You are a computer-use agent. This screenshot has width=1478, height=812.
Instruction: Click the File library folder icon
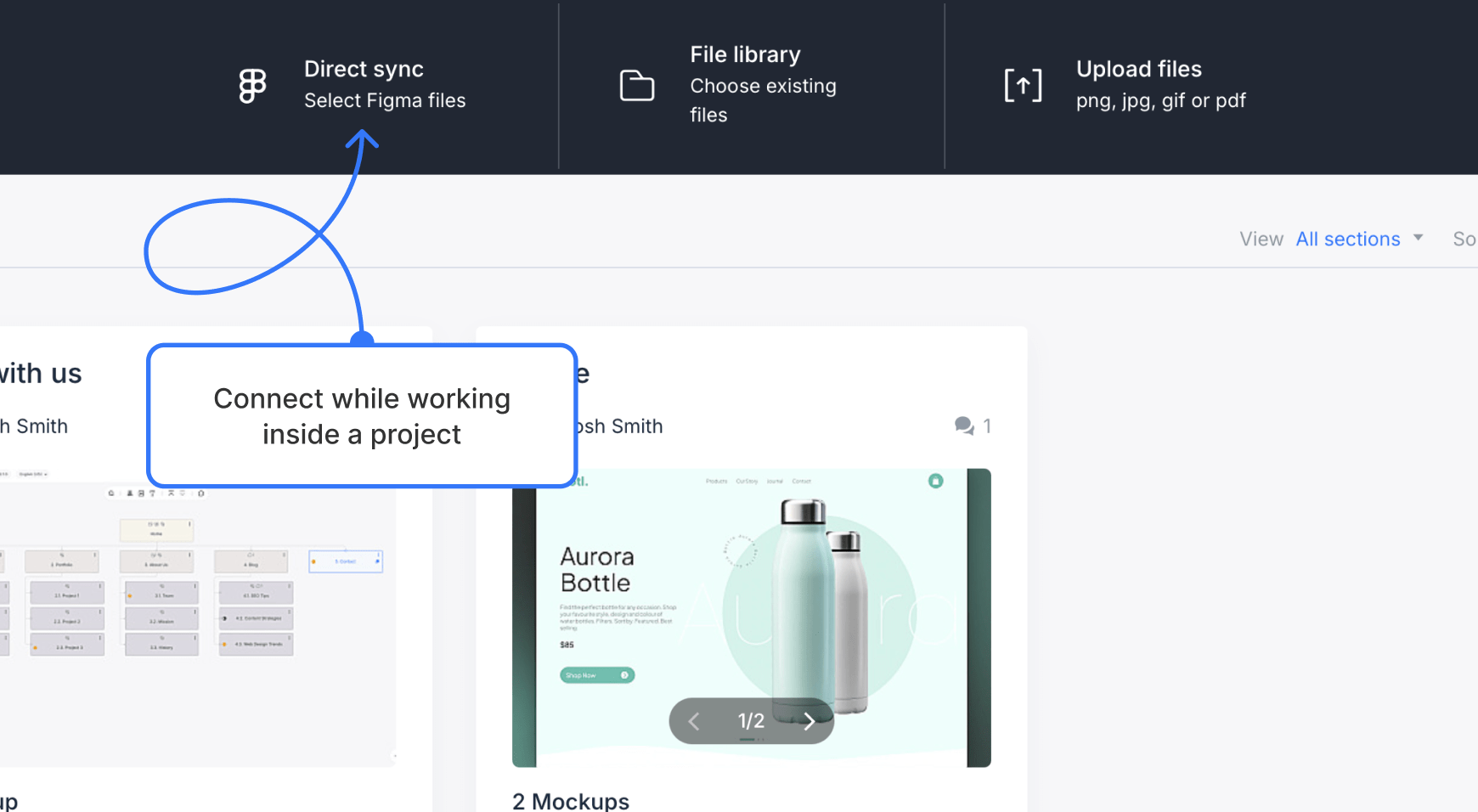pyautogui.click(x=638, y=85)
